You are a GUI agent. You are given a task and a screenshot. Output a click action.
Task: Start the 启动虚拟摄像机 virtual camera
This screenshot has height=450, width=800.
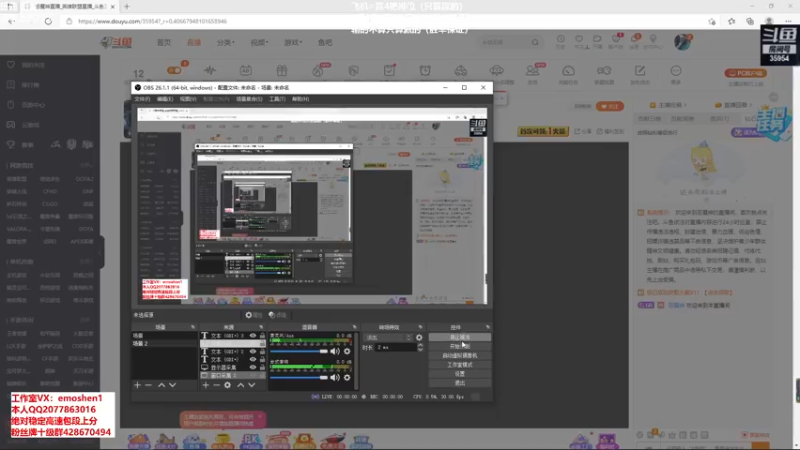pos(460,356)
